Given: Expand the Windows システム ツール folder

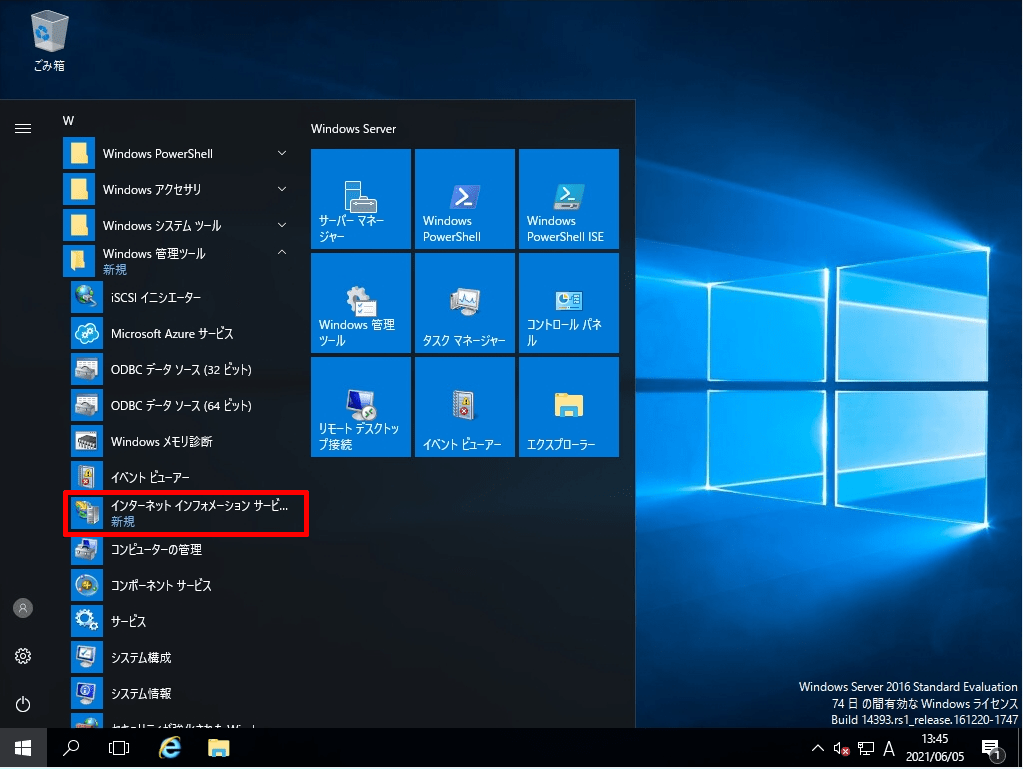Looking at the screenshot, I should (160, 225).
